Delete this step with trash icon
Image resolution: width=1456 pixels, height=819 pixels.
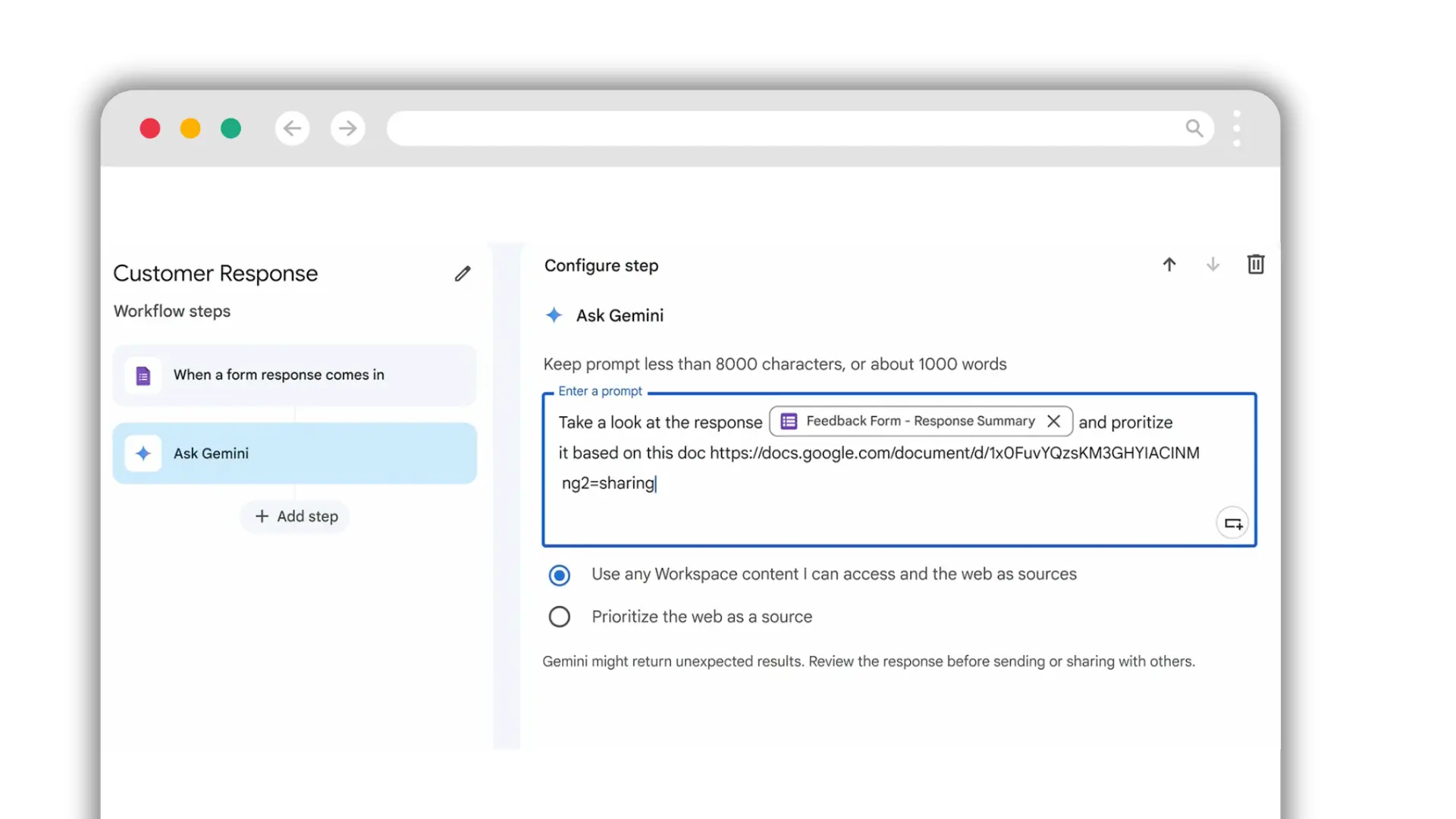[x=1256, y=264]
